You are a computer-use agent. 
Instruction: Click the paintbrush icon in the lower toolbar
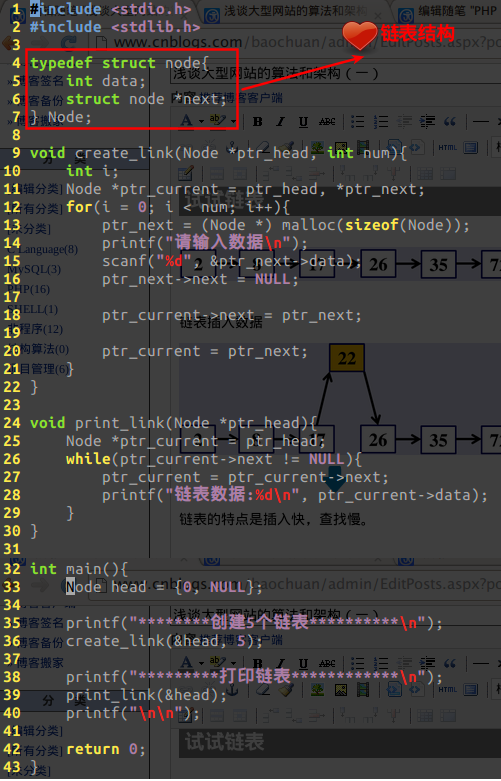(286, 690)
